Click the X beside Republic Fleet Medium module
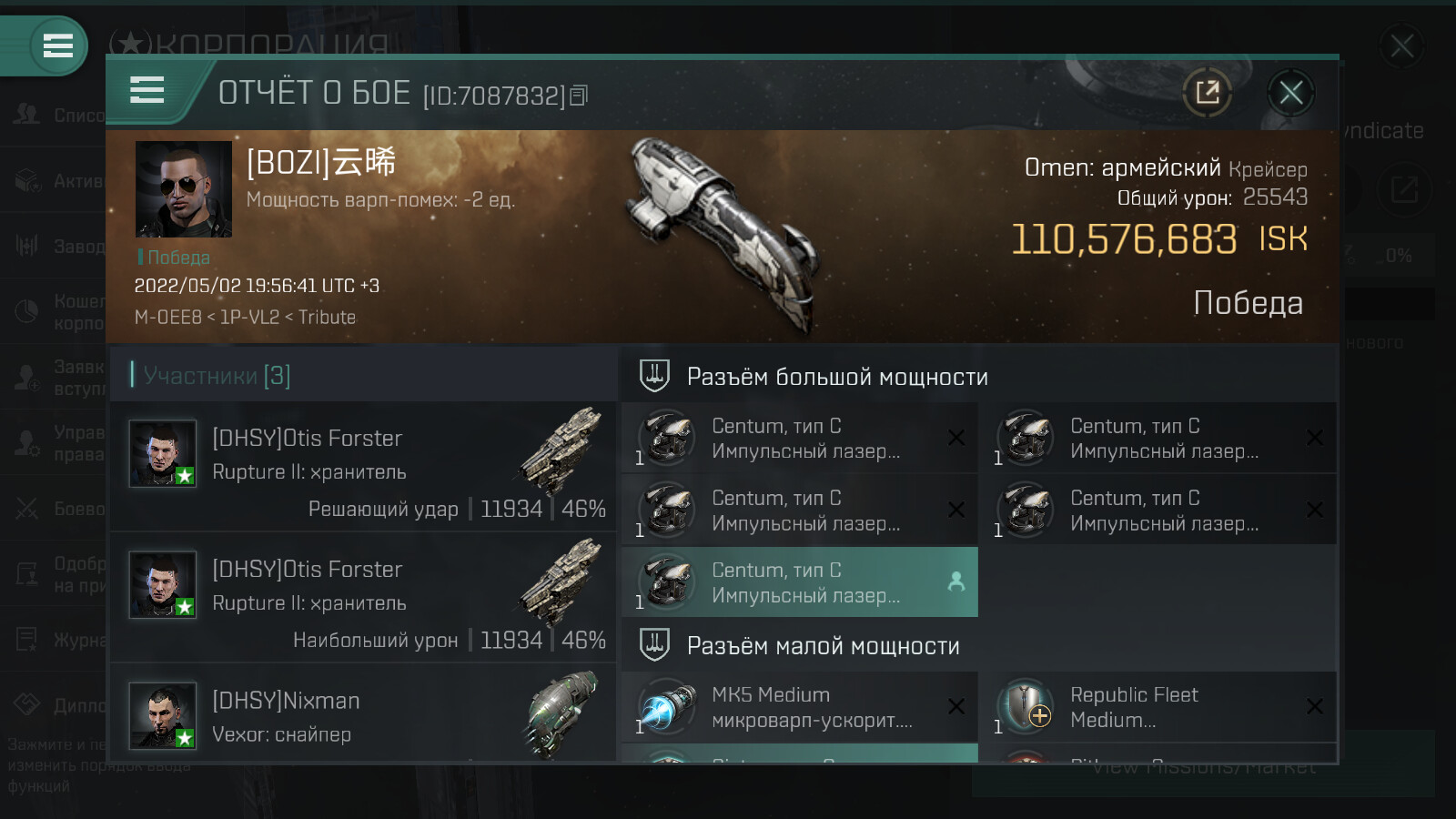Image resolution: width=1456 pixels, height=819 pixels. pos(1315,706)
